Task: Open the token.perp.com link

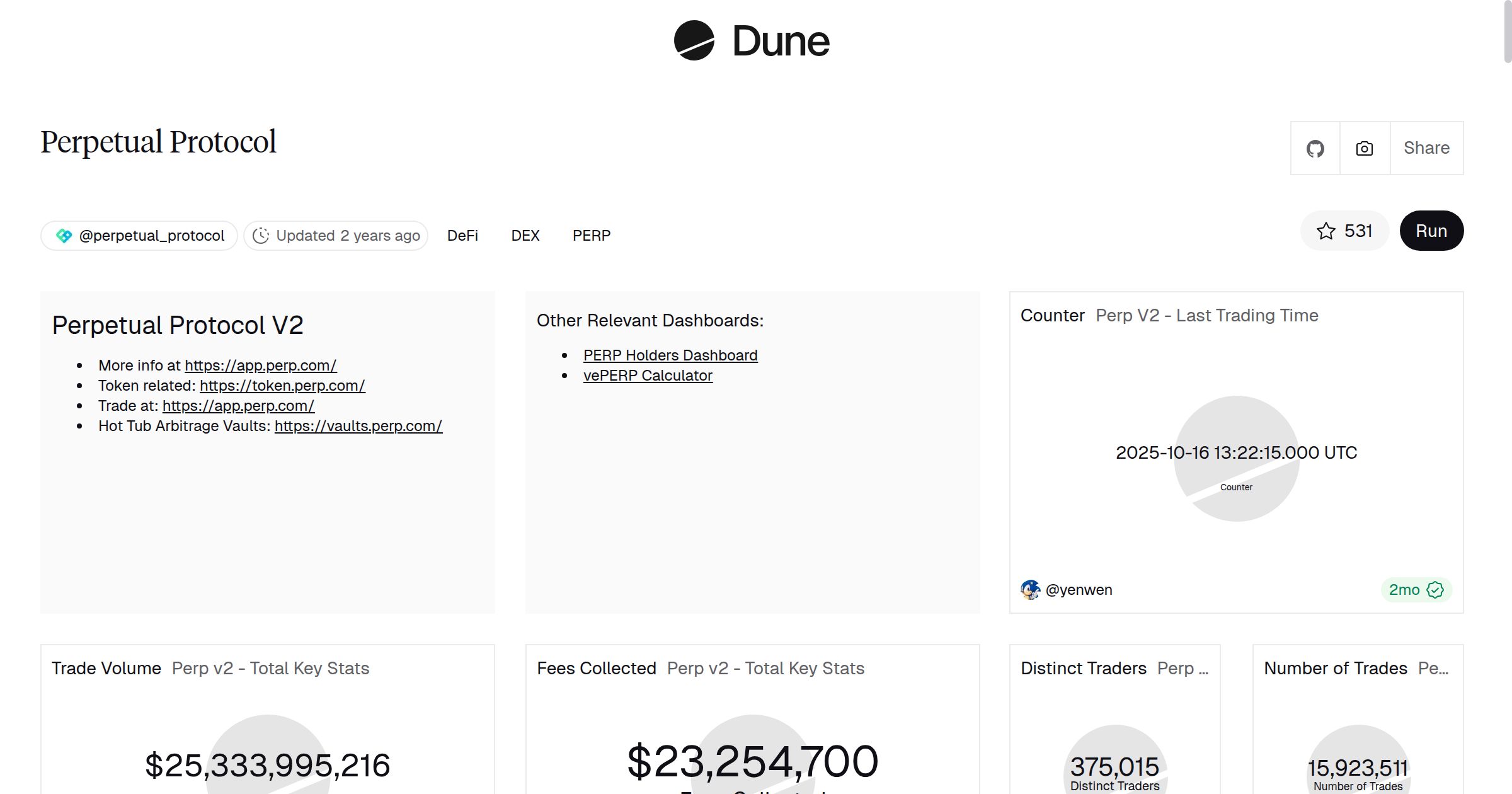Action: point(282,386)
